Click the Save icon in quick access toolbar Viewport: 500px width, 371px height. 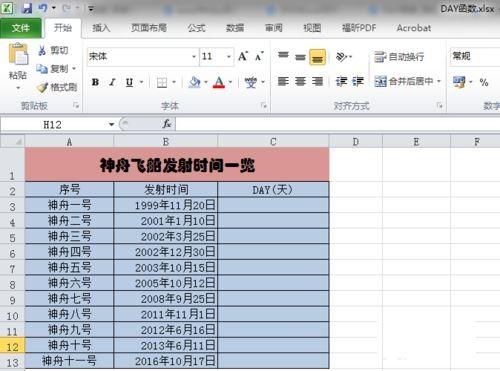click(27, 8)
